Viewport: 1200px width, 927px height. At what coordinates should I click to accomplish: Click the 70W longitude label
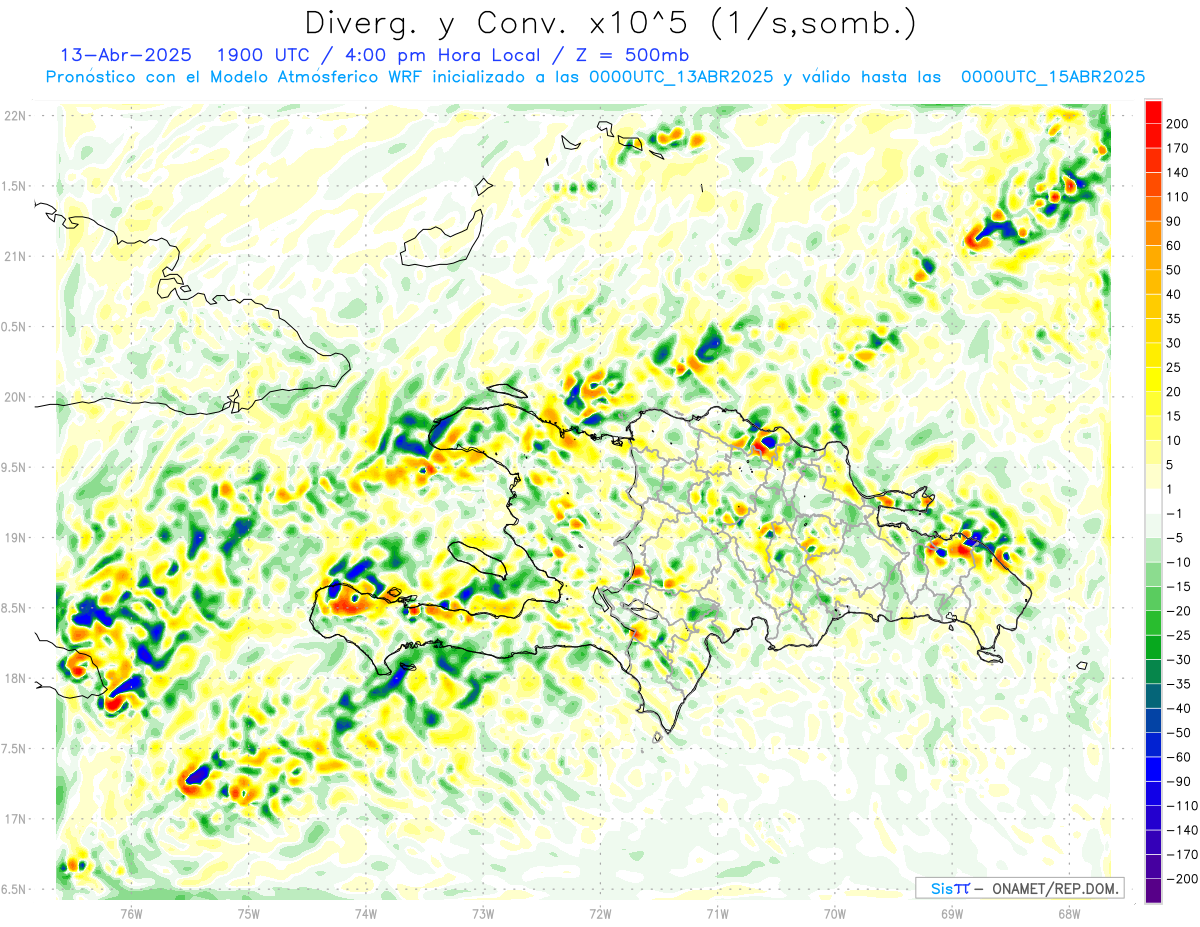pos(835,913)
